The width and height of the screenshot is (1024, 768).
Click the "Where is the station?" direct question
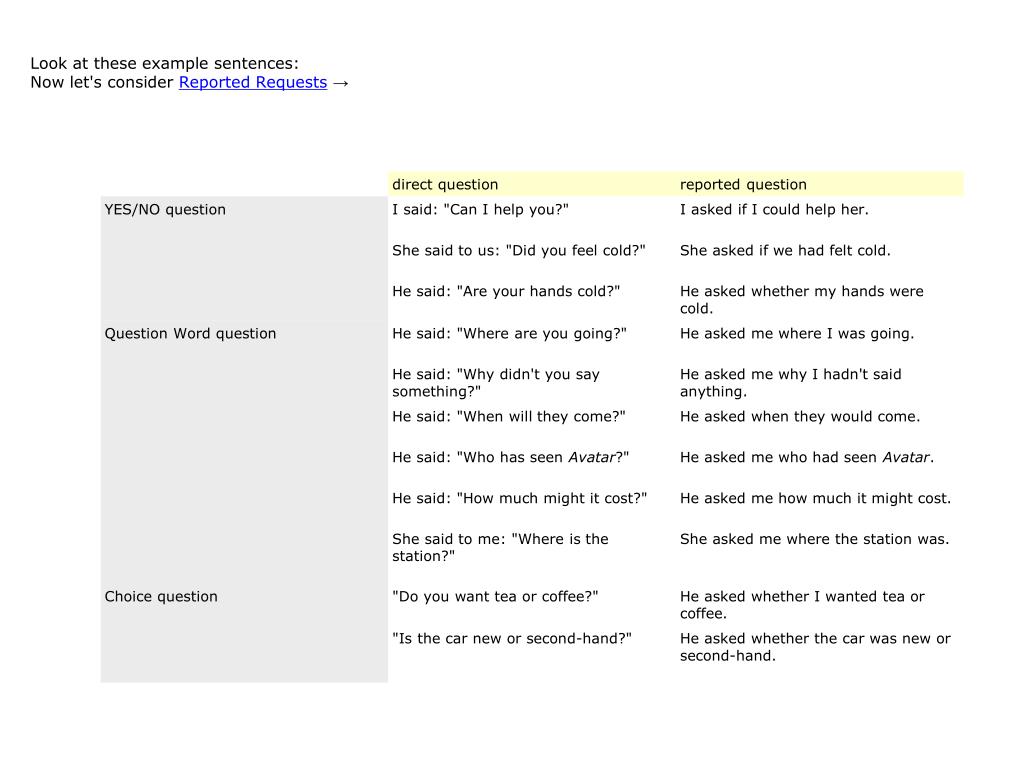[x=500, y=547]
